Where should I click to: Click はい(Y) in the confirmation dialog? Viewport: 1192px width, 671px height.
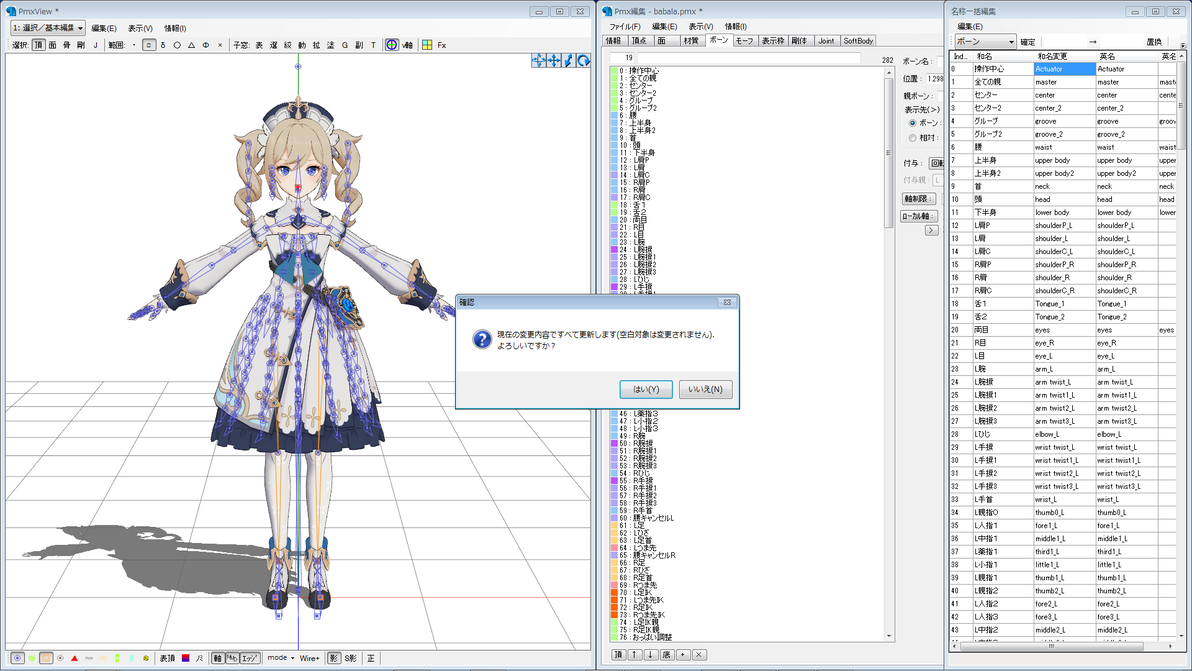pyautogui.click(x=645, y=389)
